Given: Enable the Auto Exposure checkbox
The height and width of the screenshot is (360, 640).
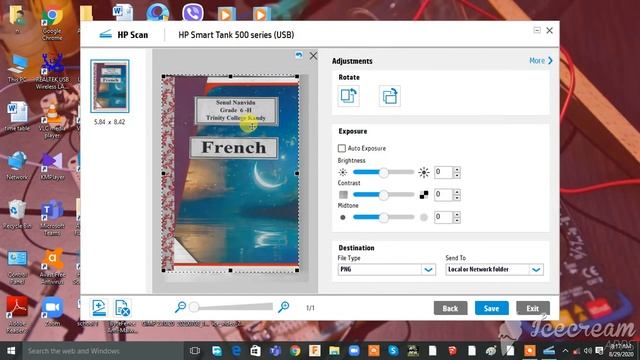Looking at the screenshot, I should coord(342,148).
